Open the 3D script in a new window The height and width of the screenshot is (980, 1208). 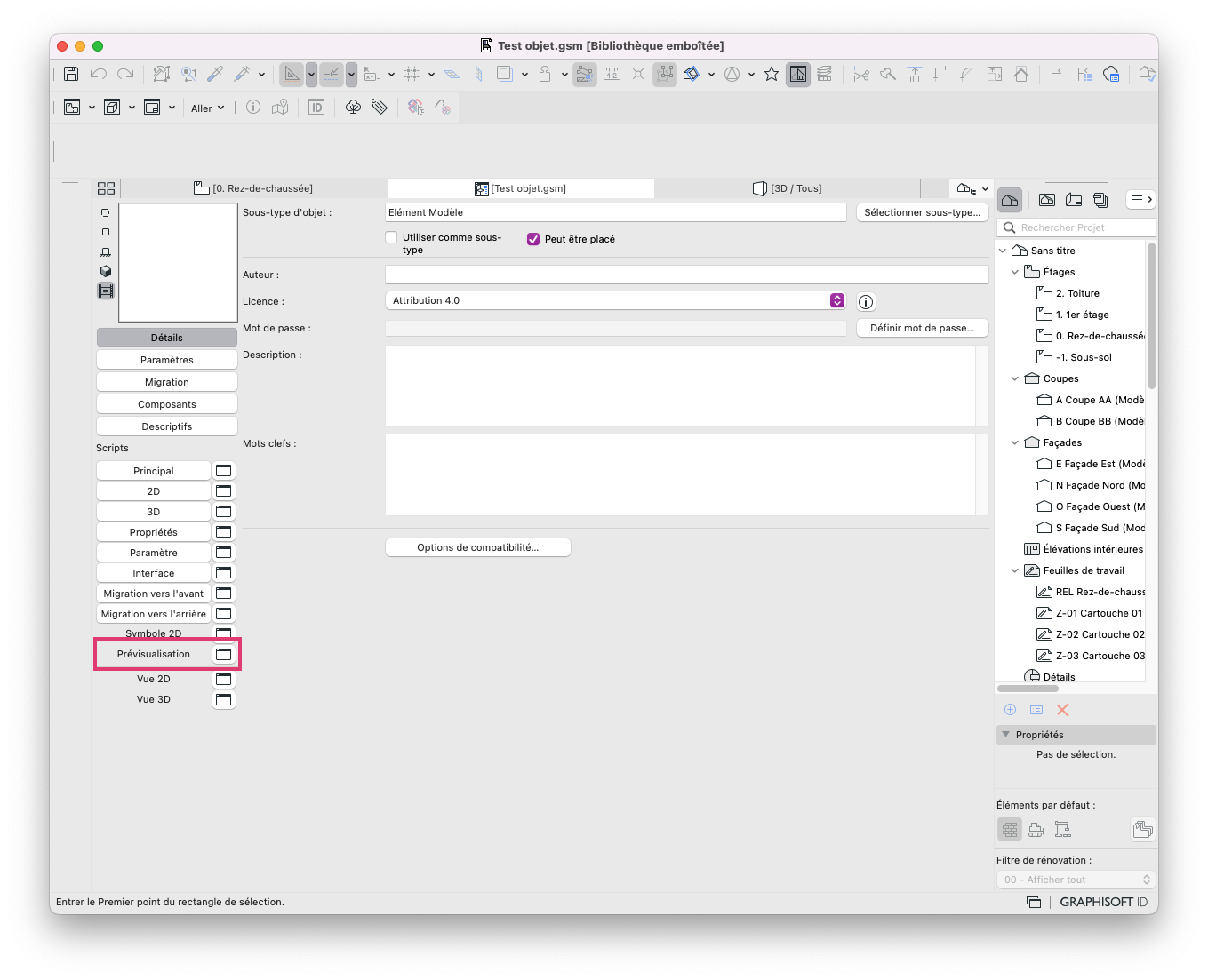point(224,512)
